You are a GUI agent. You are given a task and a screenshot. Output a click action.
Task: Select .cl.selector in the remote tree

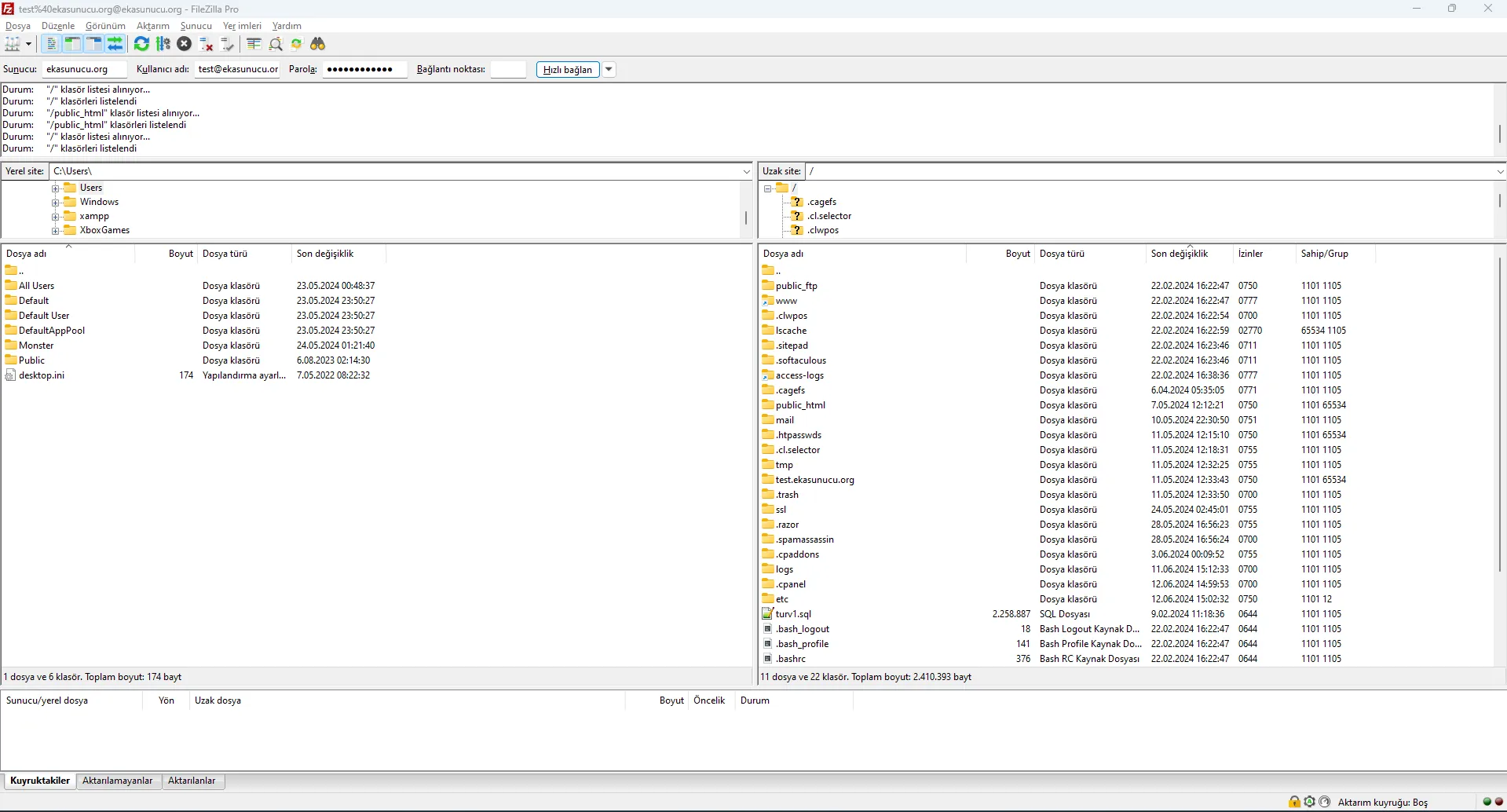coord(829,216)
